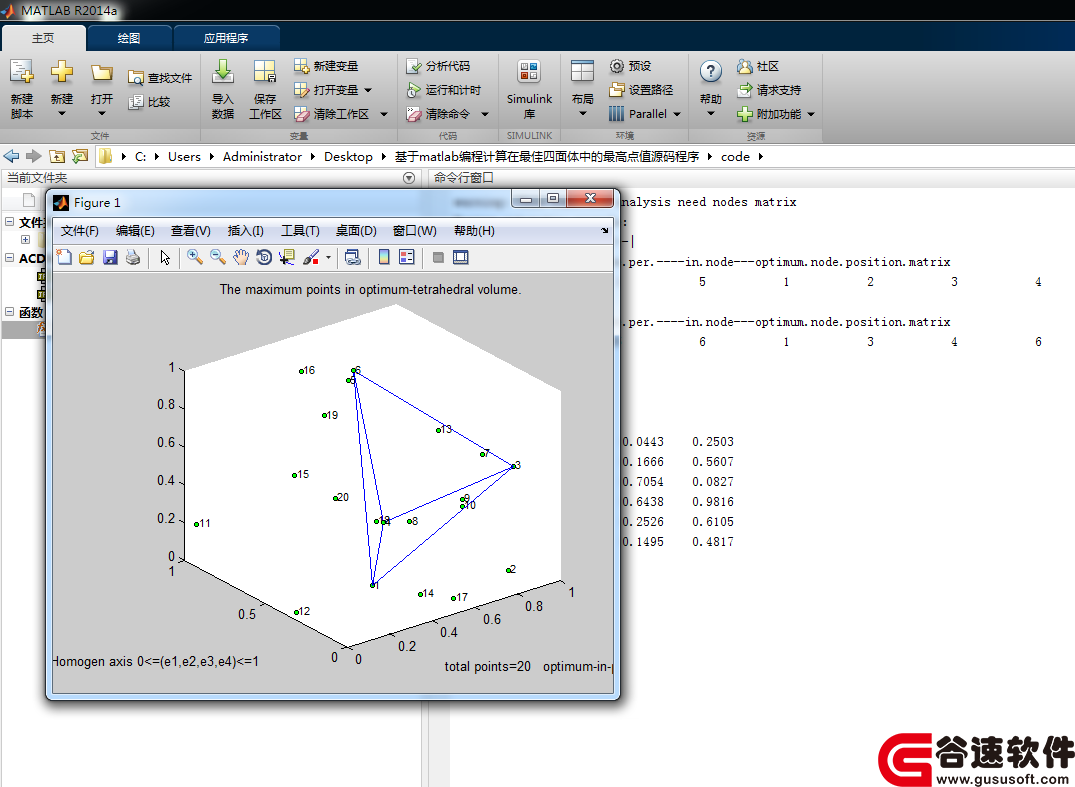Click Find Files (查找文件)
The height and width of the screenshot is (787, 1075).
(x=160, y=78)
